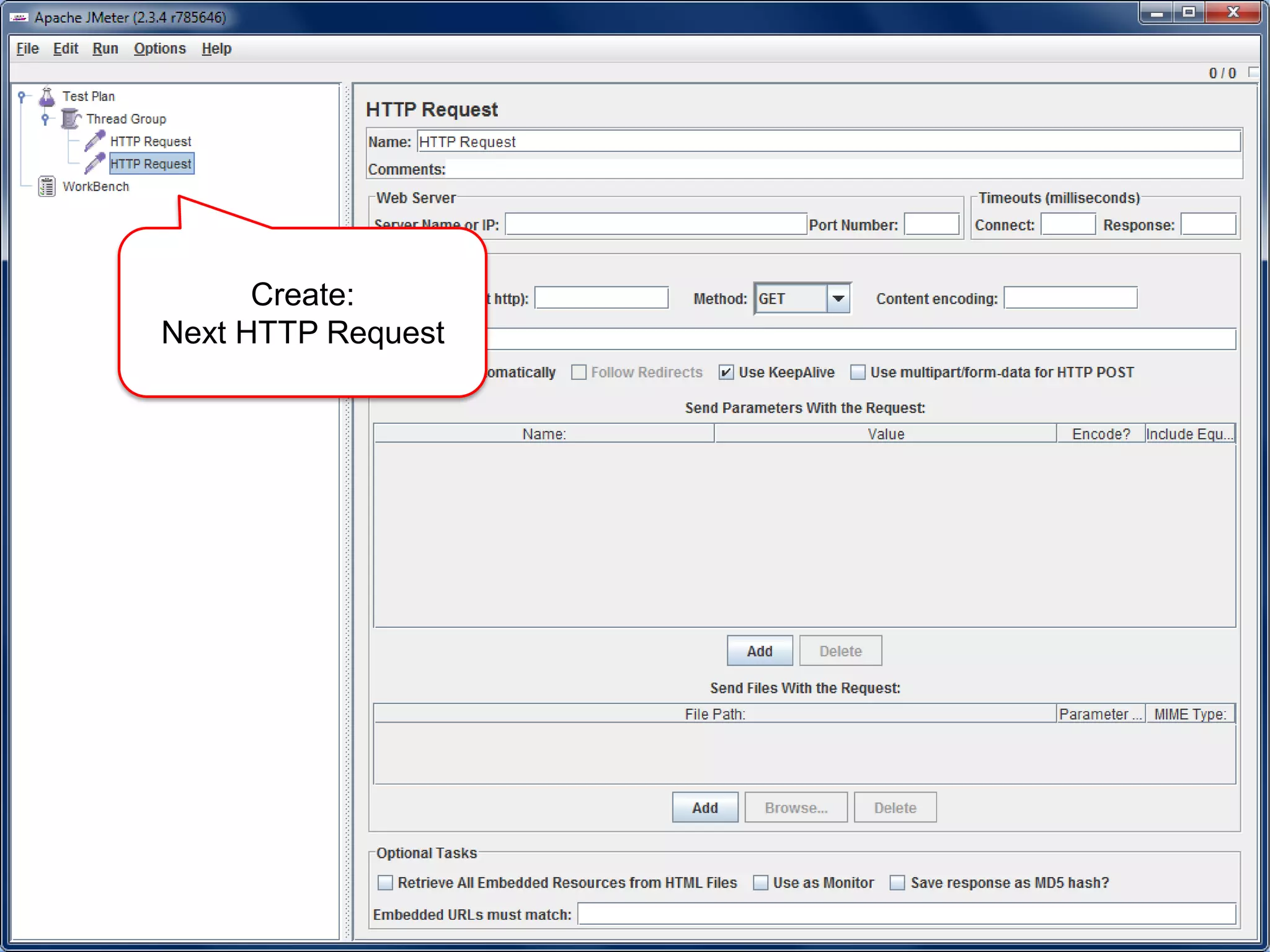1270x952 pixels.
Task: Click the Connect timeout field
Action: coord(1068,224)
